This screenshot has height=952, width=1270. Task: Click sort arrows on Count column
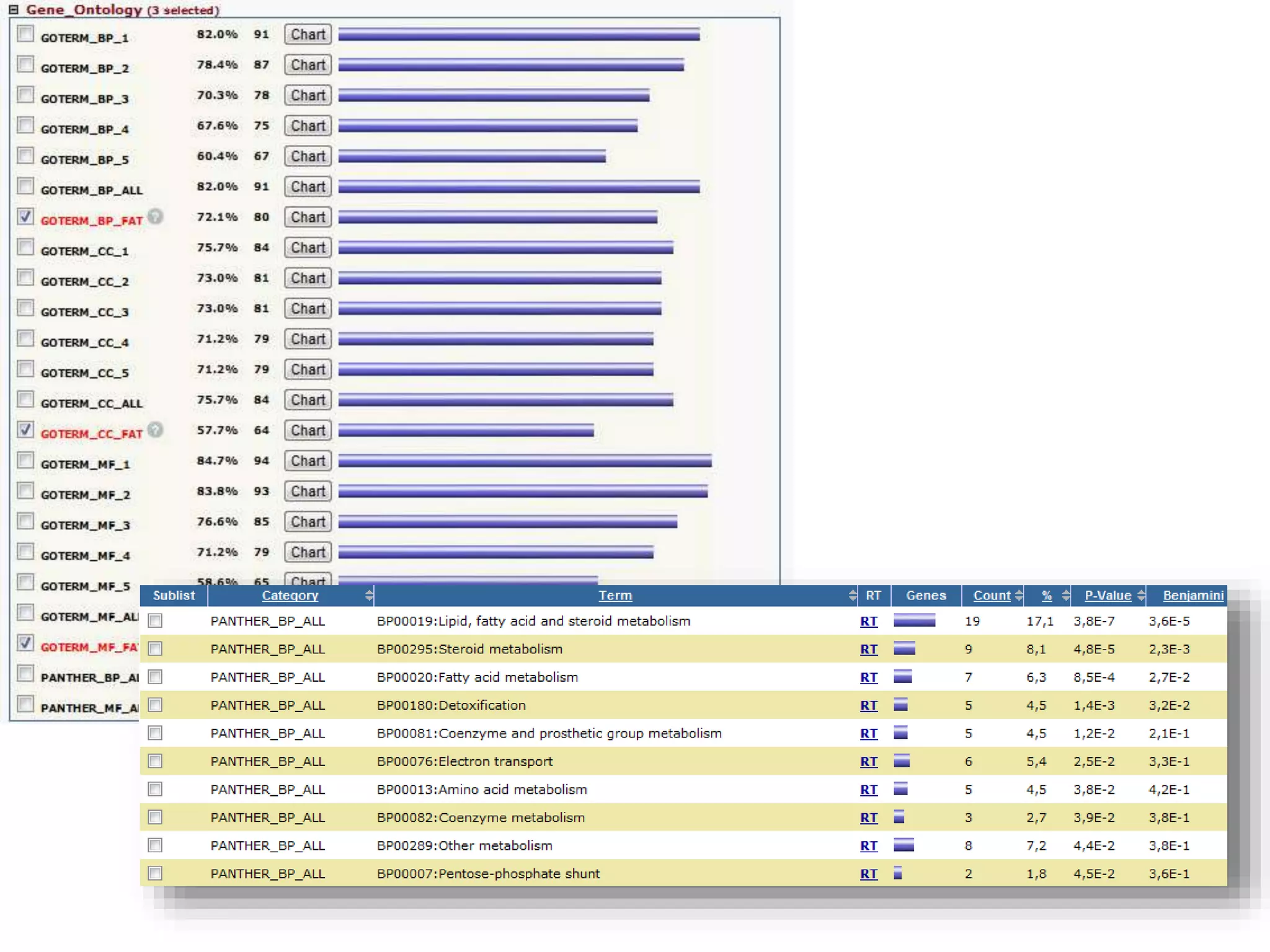(x=1018, y=596)
